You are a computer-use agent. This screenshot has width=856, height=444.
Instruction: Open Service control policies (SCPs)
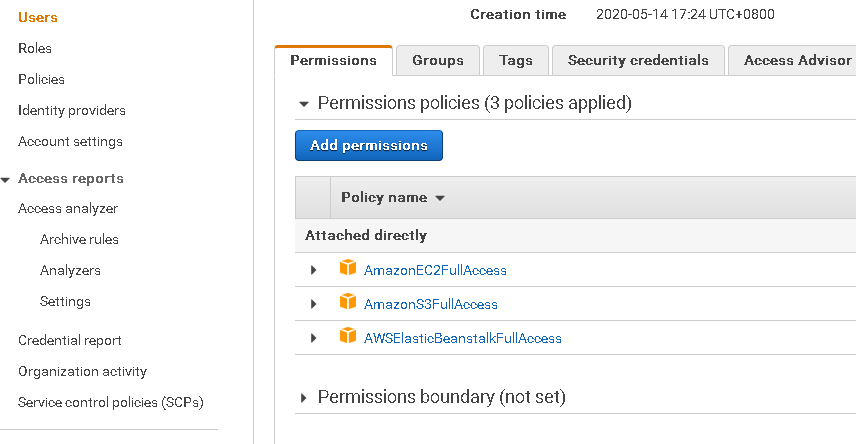(111, 402)
